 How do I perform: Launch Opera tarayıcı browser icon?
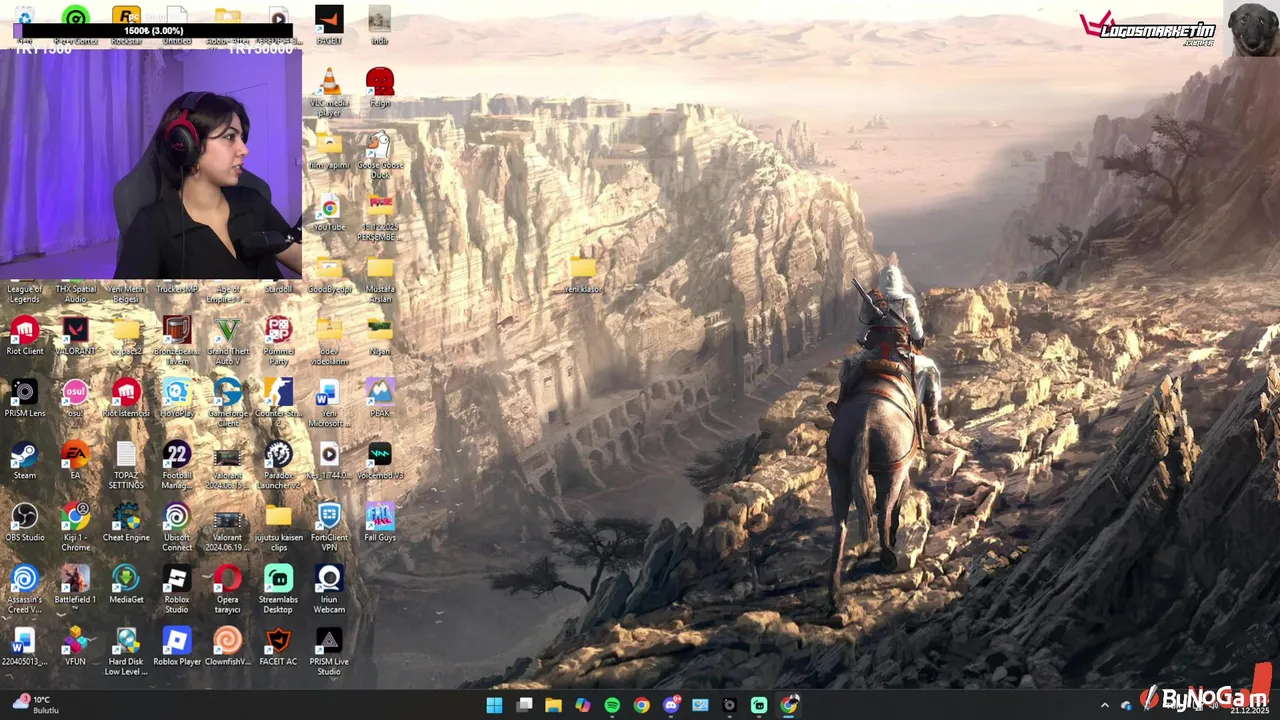coord(227,589)
